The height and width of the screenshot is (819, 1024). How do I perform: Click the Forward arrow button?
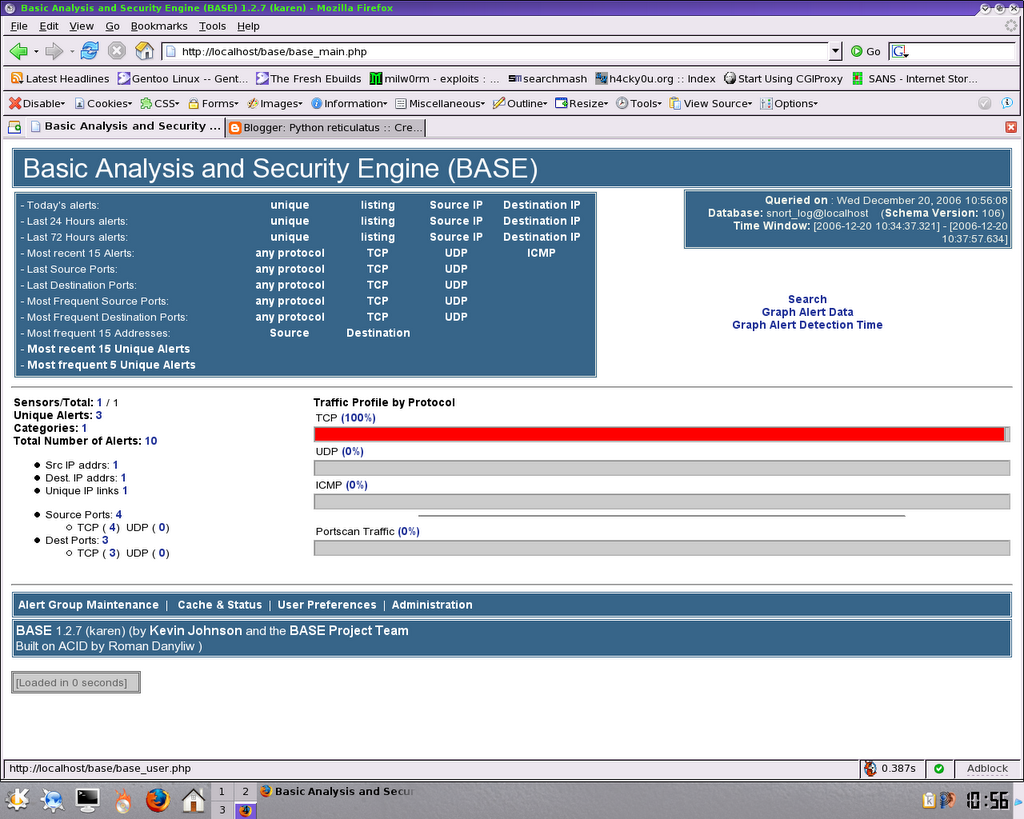click(x=54, y=51)
